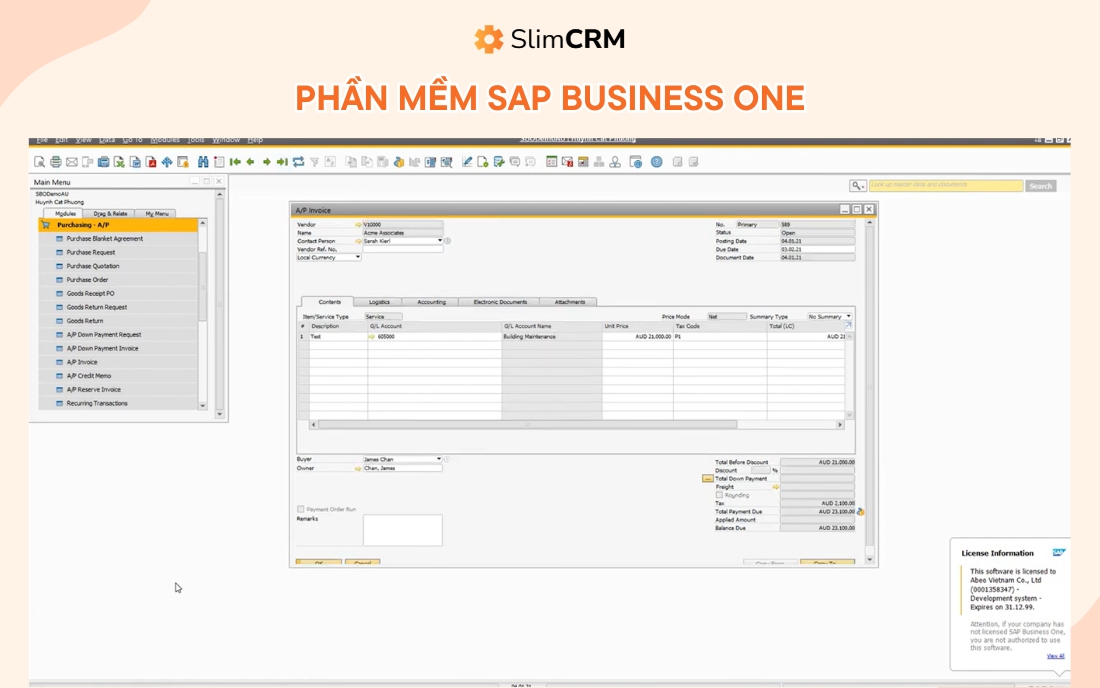1100x688 pixels.
Task: Click the Search button at top right
Action: coord(1042,186)
